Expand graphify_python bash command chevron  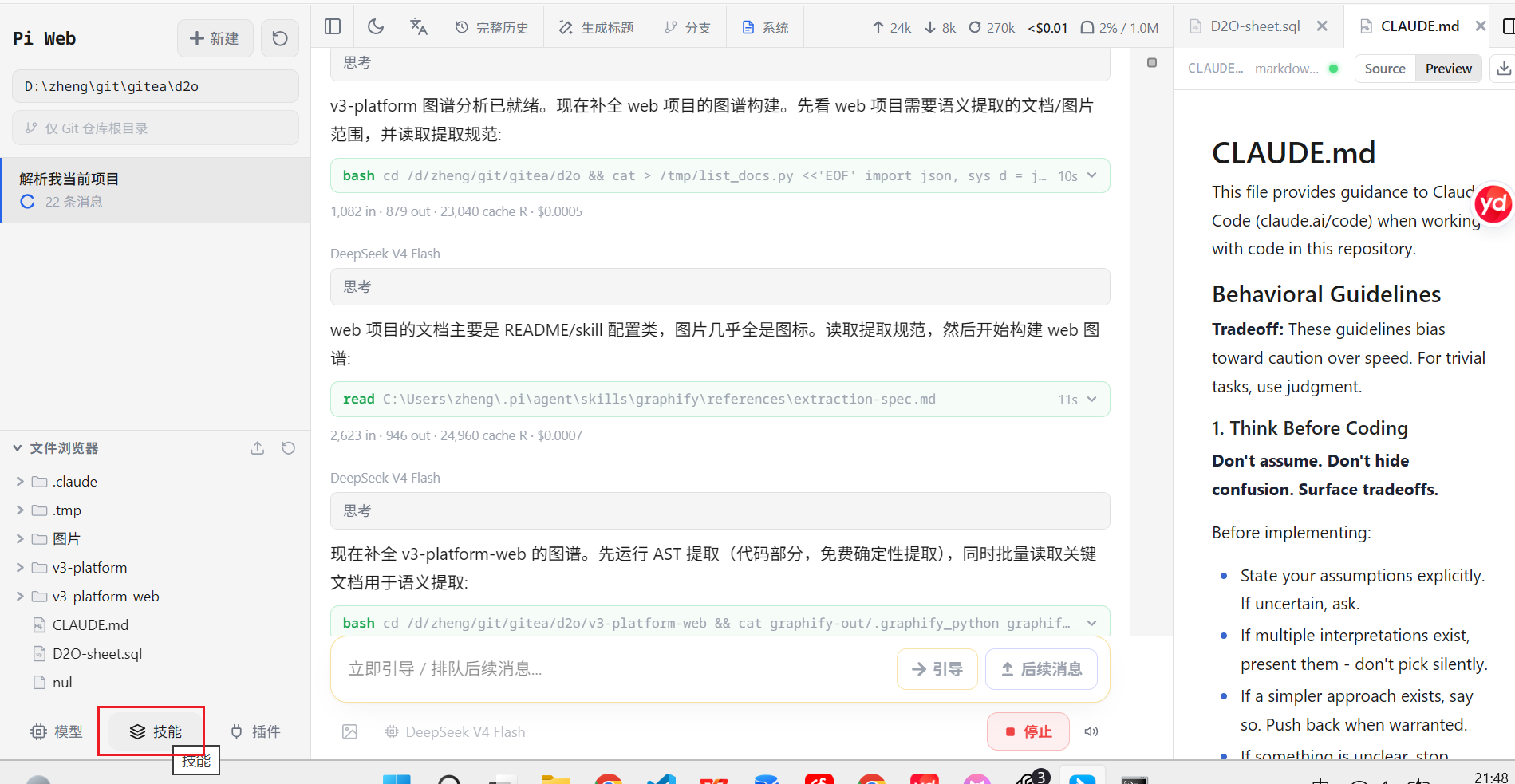click(1092, 623)
